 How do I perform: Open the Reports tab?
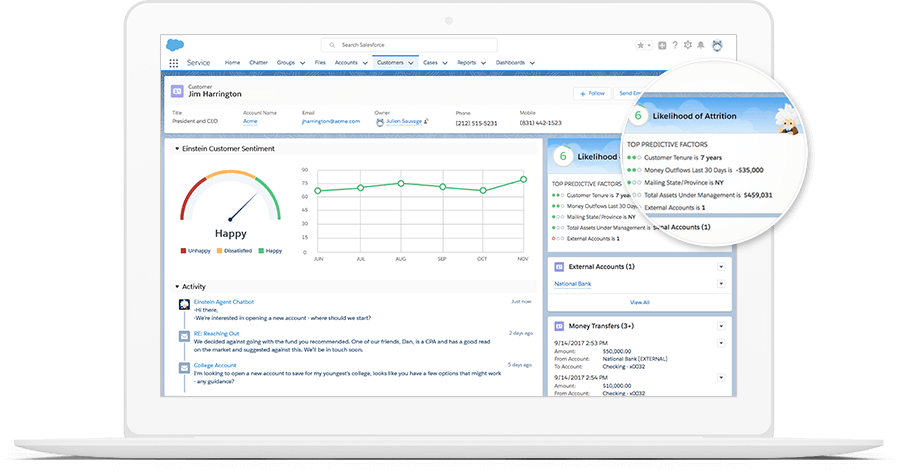click(x=467, y=63)
